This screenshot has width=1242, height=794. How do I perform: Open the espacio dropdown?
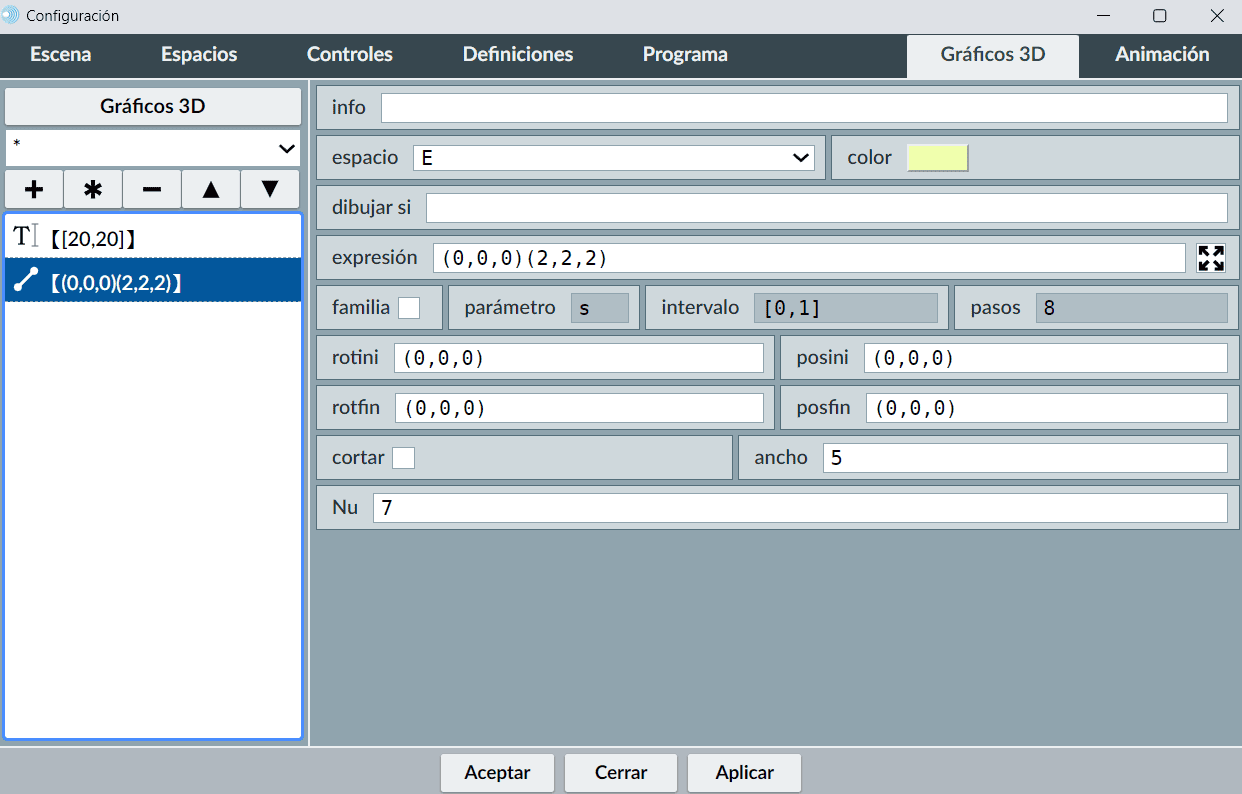point(613,158)
